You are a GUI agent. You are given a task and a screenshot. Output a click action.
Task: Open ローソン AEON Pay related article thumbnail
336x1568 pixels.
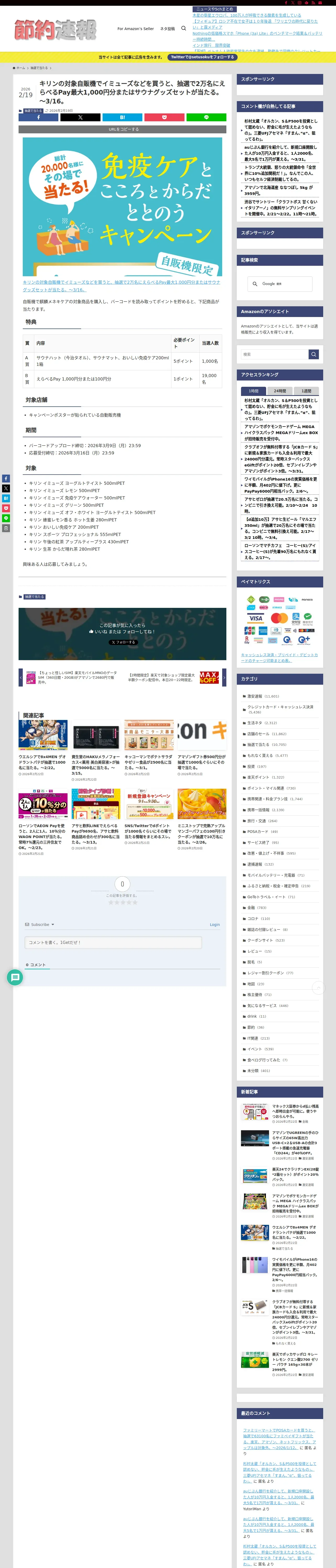click(43, 804)
